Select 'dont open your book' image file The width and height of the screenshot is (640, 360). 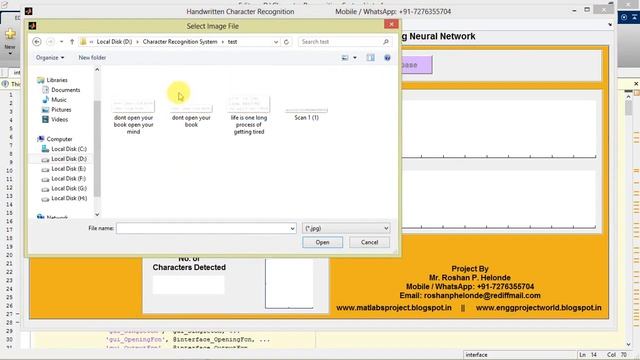point(191,116)
